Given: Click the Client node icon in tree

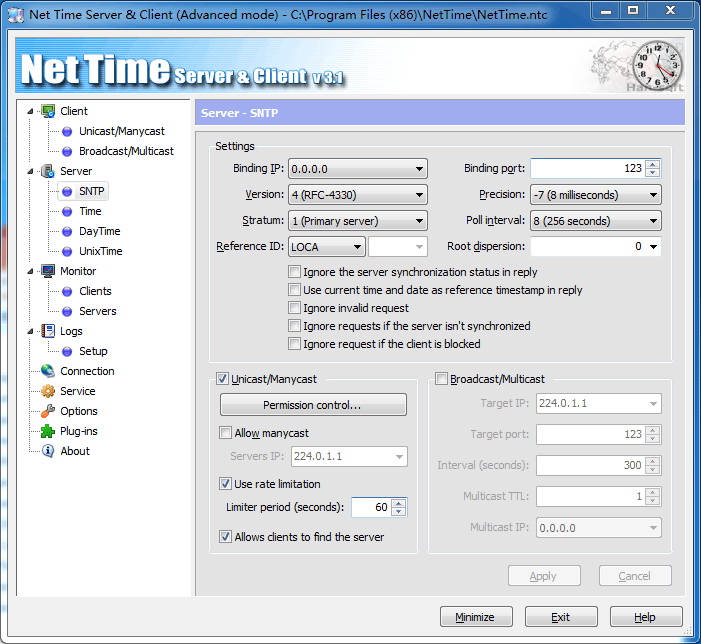Looking at the screenshot, I should click(x=48, y=111).
